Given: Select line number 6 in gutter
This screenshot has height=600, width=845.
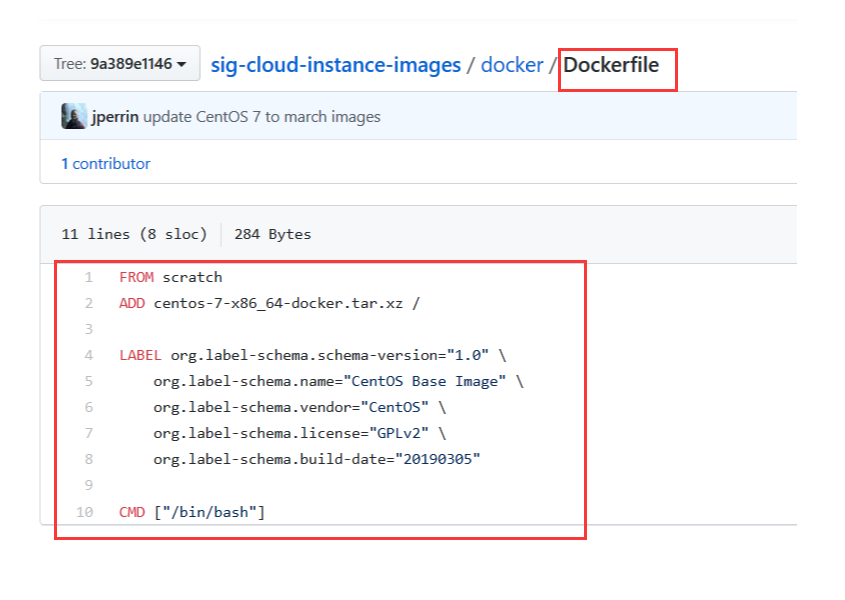Looking at the screenshot, I should pos(89,407).
